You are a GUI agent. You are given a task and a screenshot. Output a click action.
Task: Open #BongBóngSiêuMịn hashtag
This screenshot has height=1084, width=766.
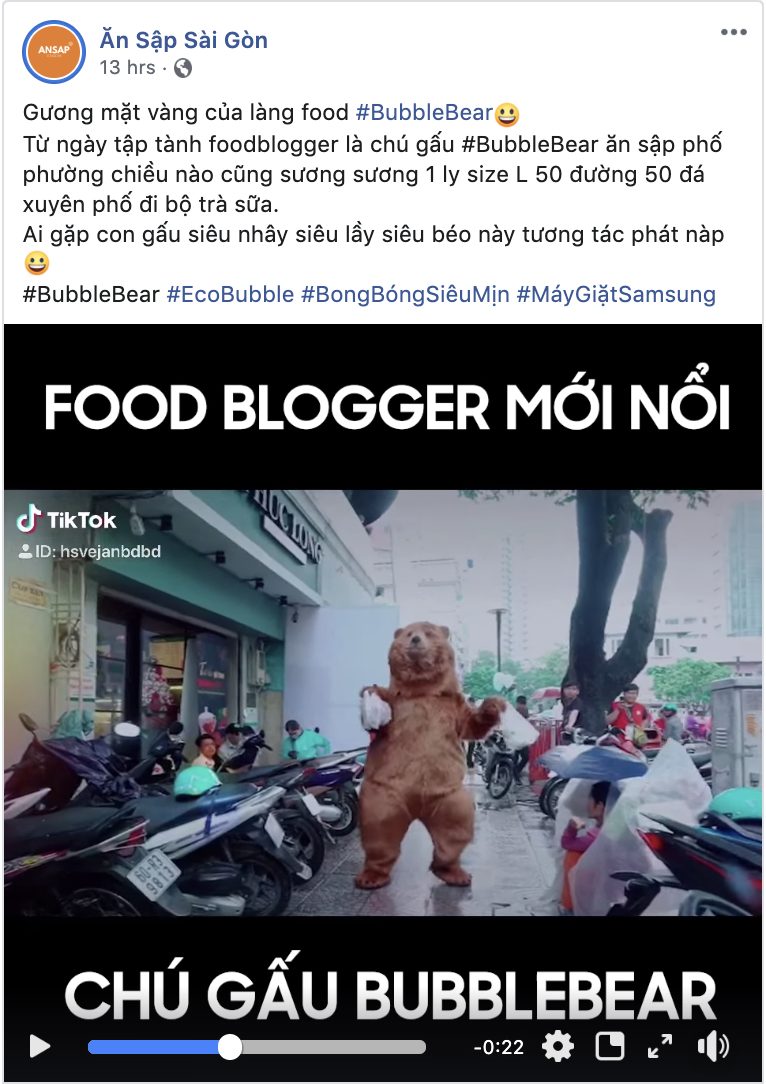(405, 295)
